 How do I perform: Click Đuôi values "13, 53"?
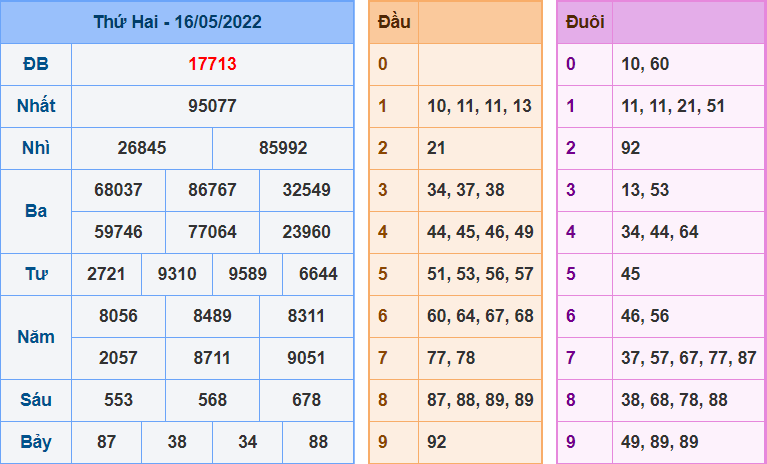[645, 190]
